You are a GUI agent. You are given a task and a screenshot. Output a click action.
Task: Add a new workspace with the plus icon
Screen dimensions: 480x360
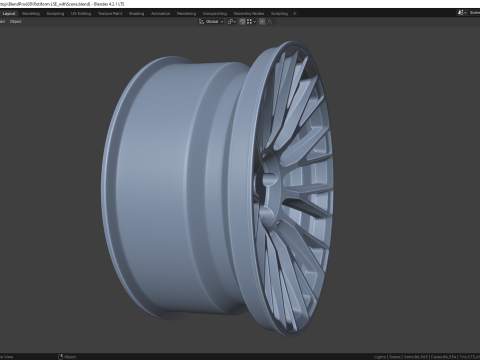(295, 14)
